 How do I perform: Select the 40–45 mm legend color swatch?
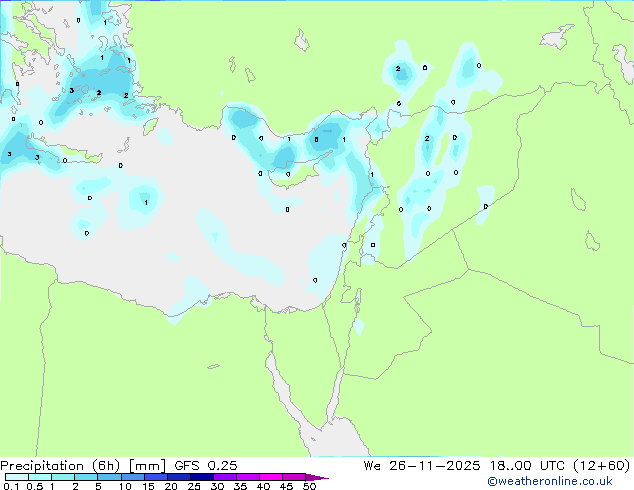(x=271, y=477)
